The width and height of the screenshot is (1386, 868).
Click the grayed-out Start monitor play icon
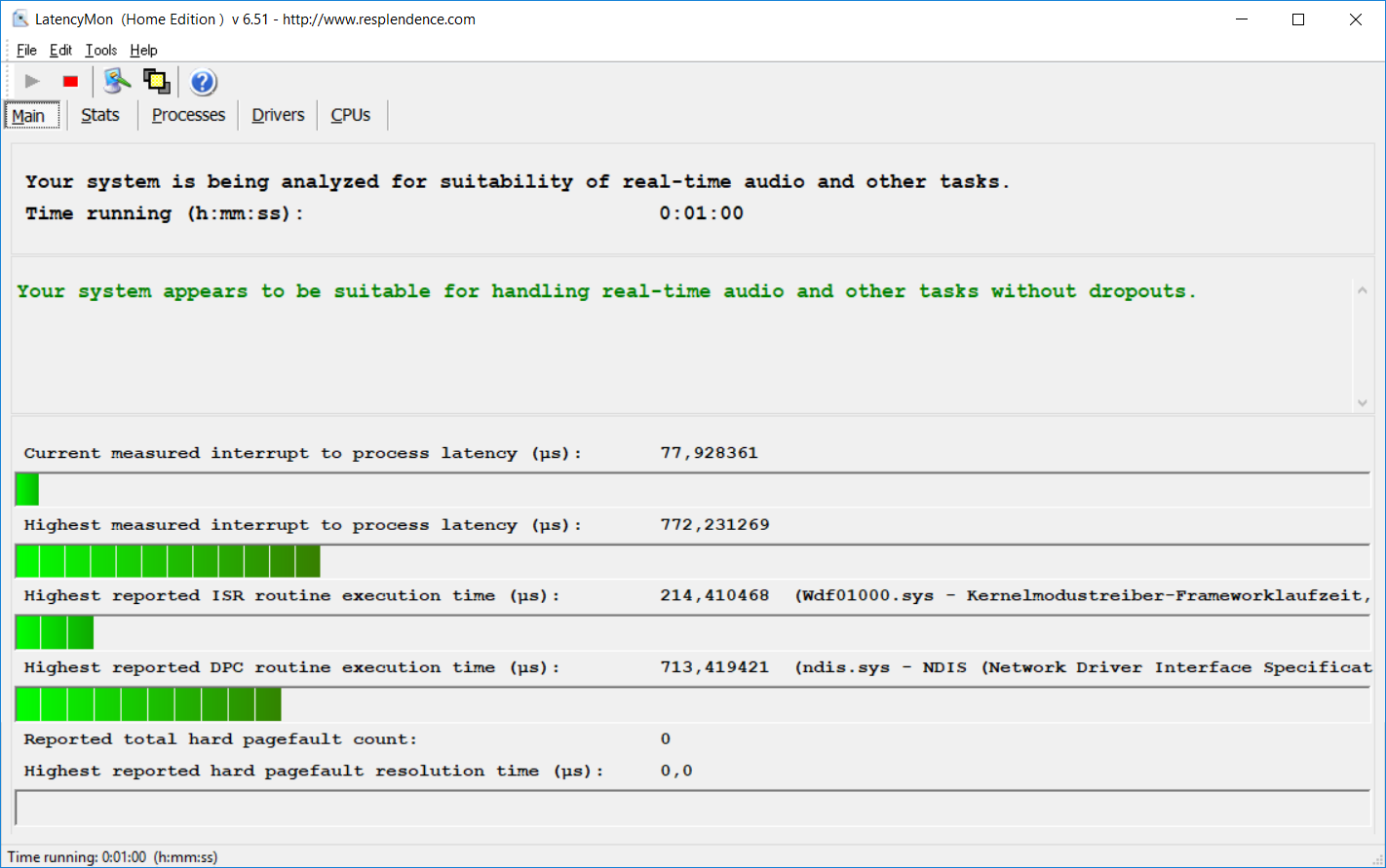[32, 82]
